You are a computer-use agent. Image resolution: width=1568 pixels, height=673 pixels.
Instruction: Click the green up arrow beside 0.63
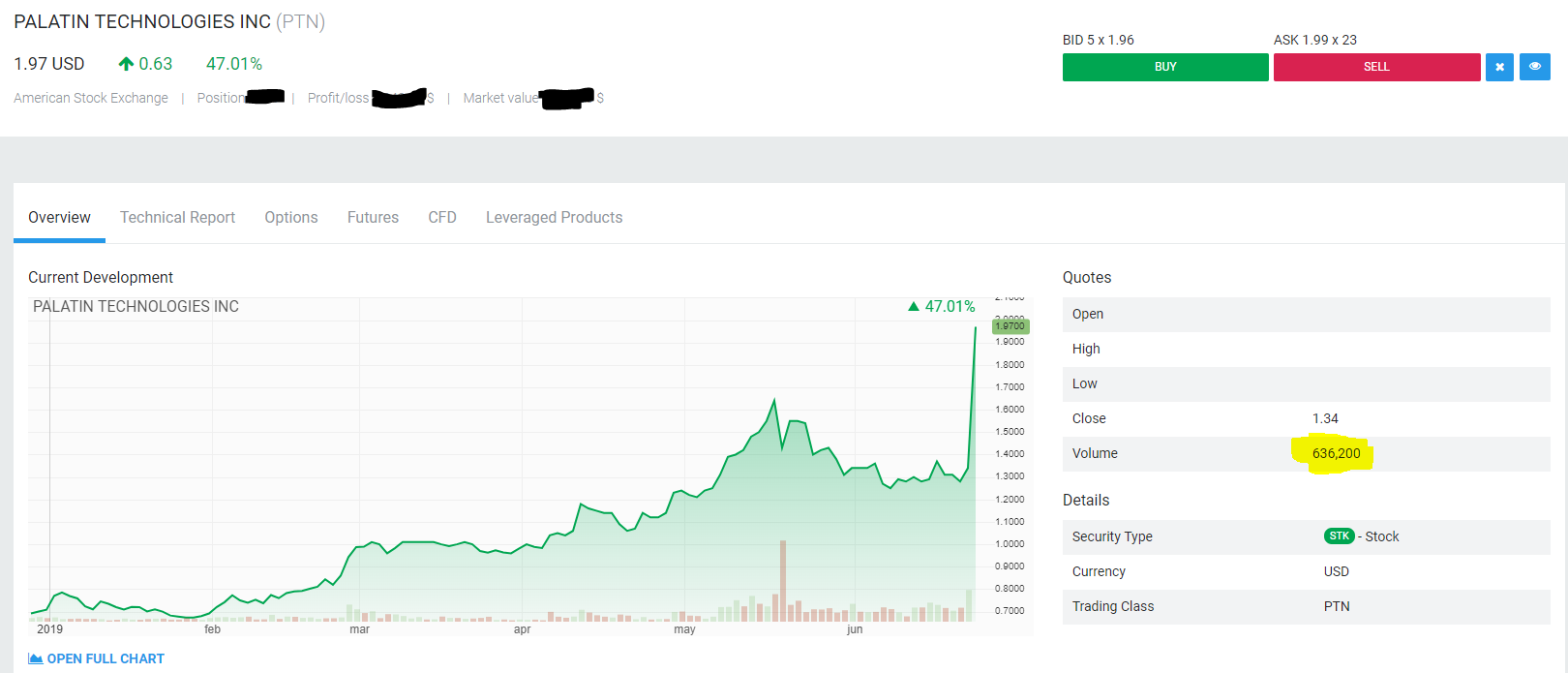click(126, 64)
